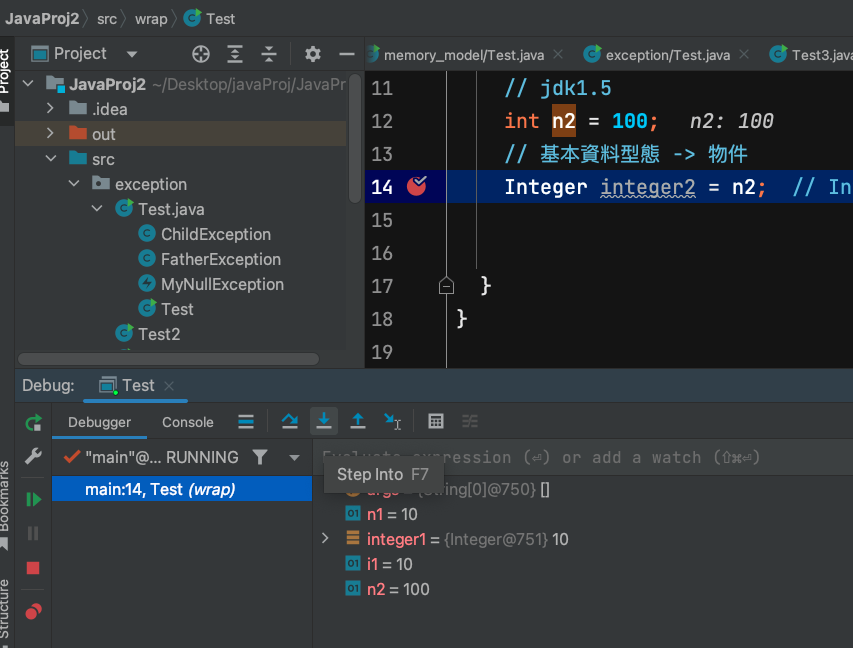Open debugger settings wrench icon
Viewport: 853px width, 648px height.
(33, 456)
